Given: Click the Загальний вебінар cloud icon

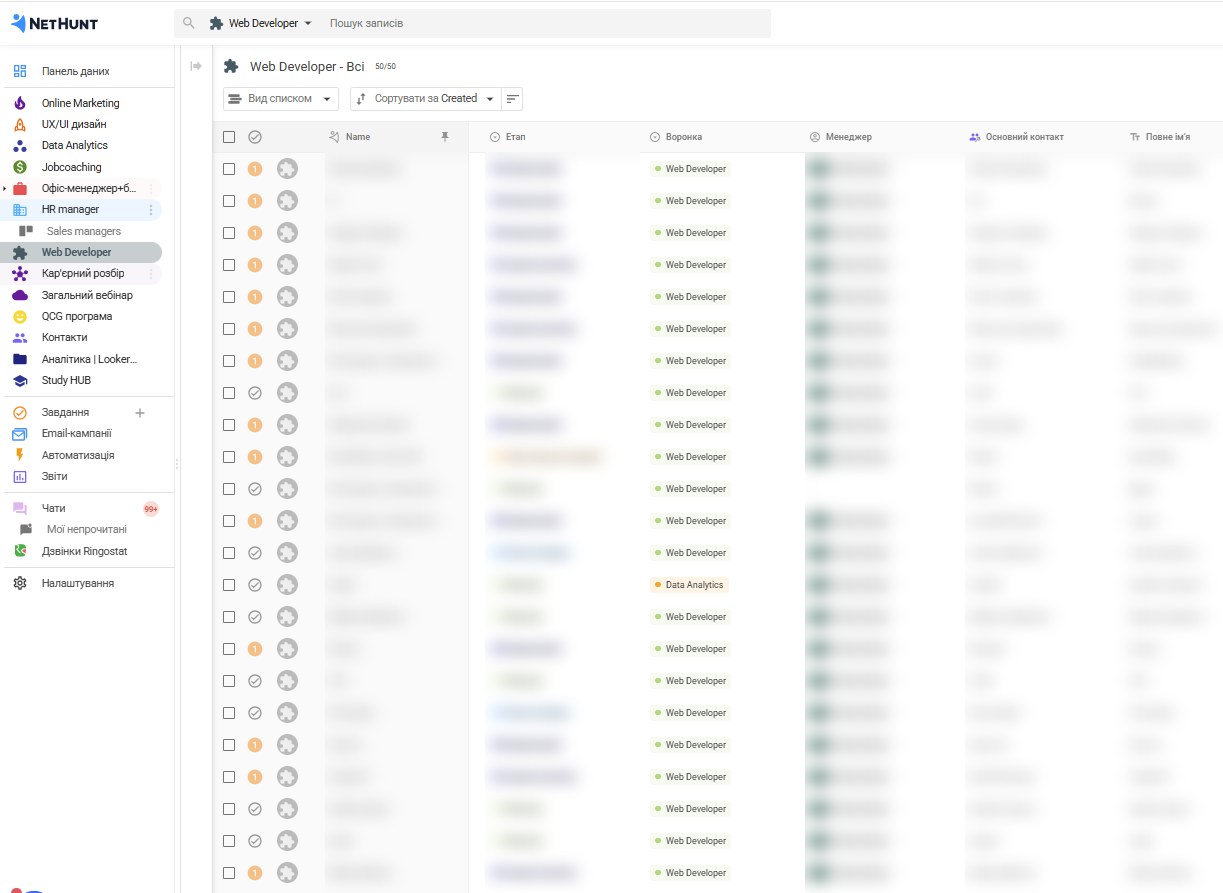Looking at the screenshot, I should [20, 295].
